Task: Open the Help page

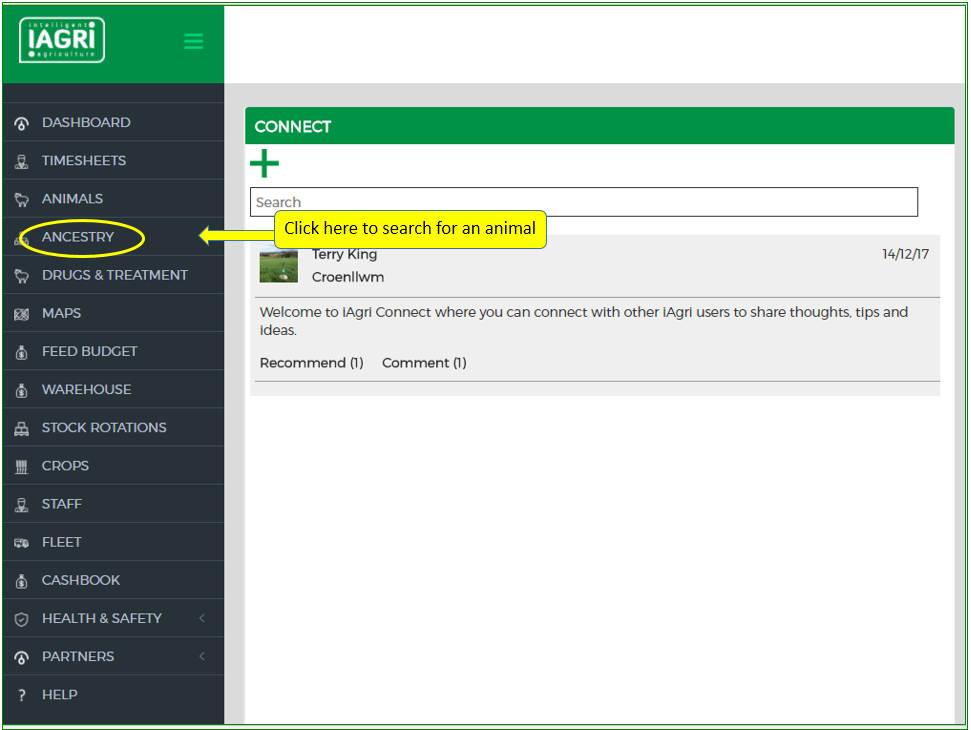Action: coord(113,695)
